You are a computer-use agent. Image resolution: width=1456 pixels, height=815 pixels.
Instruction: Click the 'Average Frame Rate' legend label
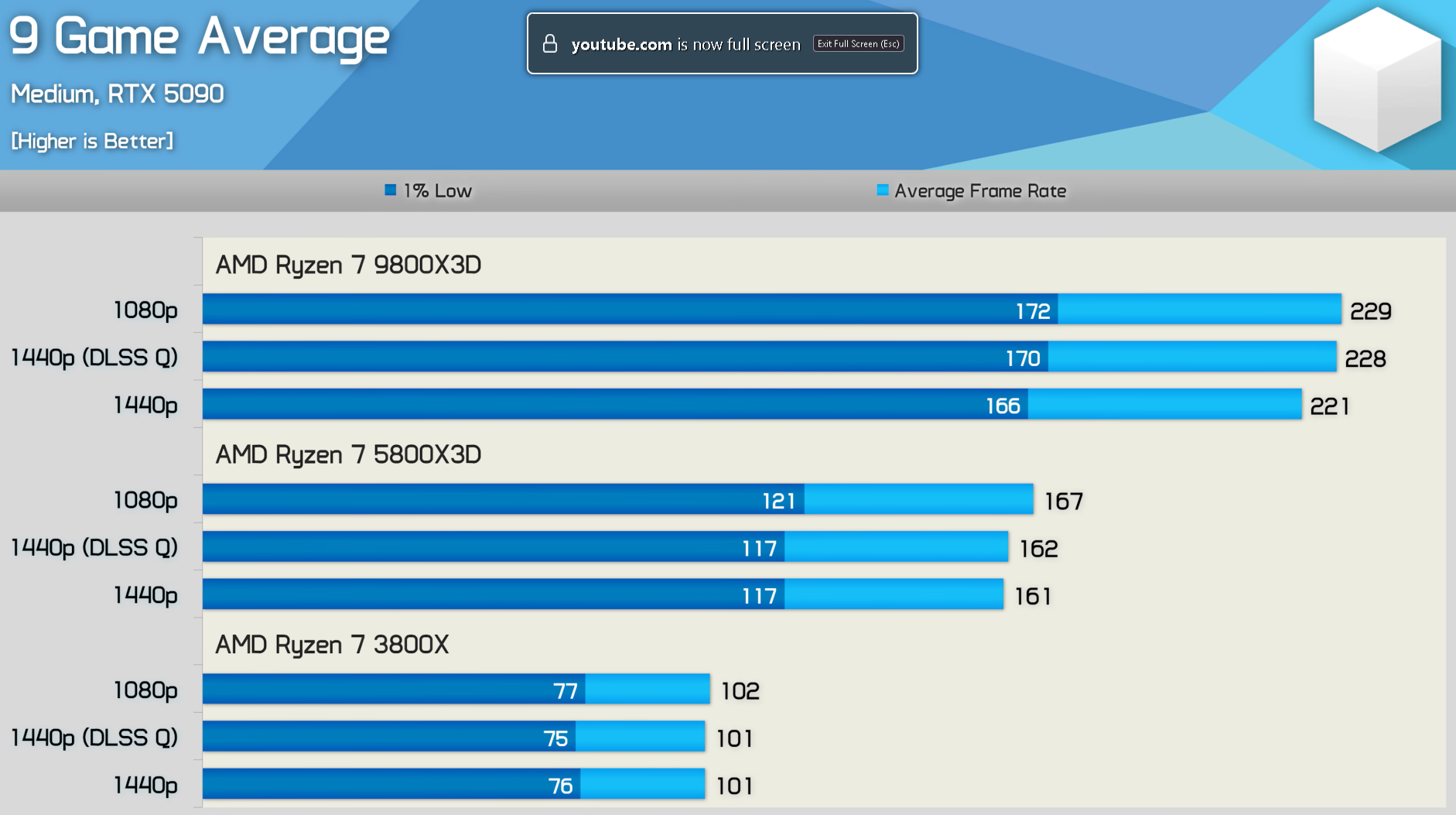pos(980,191)
